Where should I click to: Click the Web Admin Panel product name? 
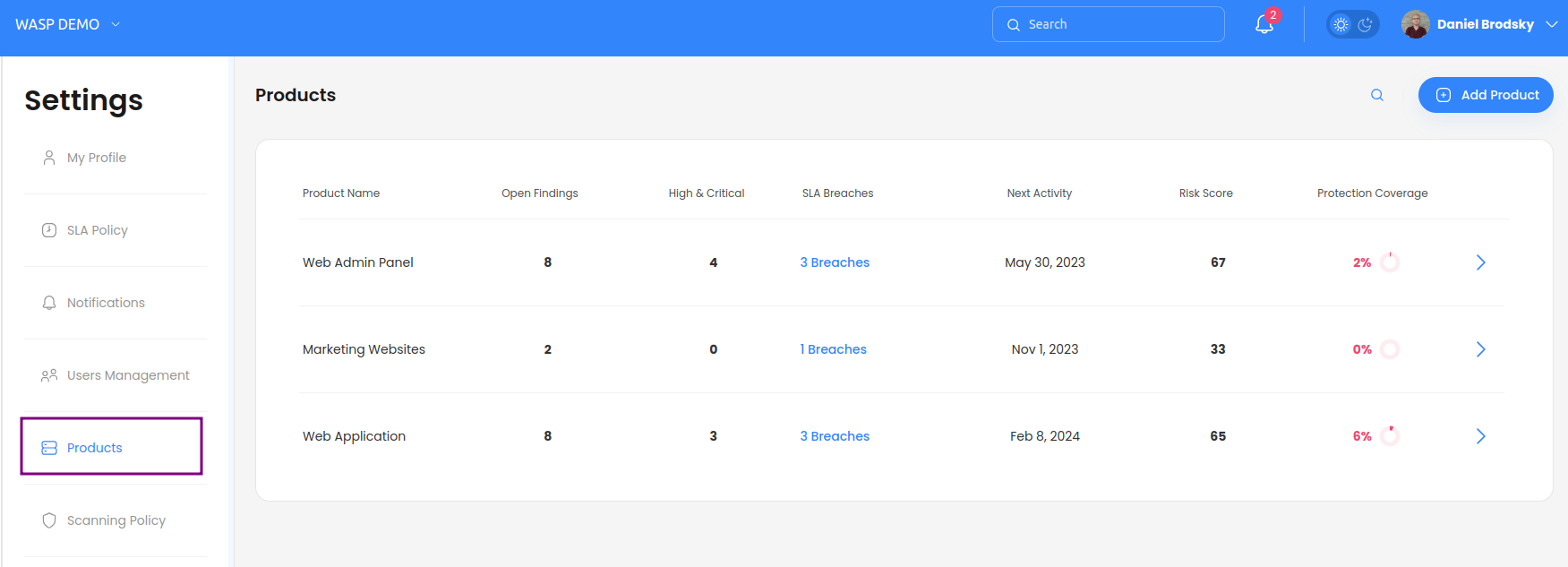[358, 262]
